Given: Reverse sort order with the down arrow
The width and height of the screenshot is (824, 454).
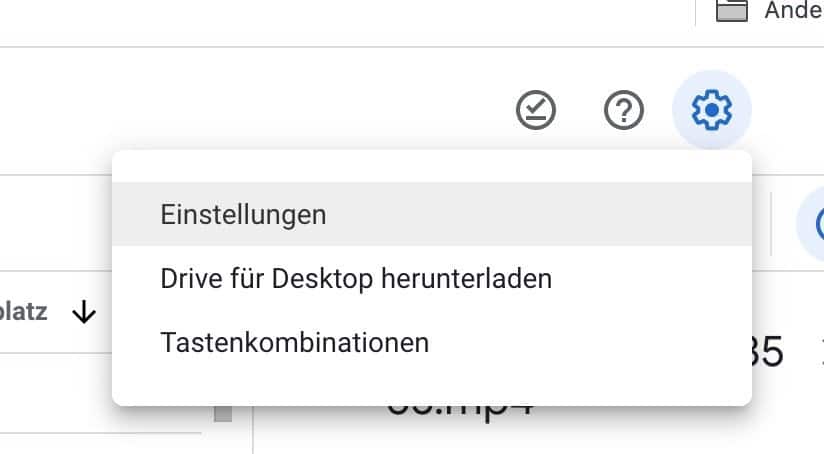Looking at the screenshot, I should [x=84, y=313].
